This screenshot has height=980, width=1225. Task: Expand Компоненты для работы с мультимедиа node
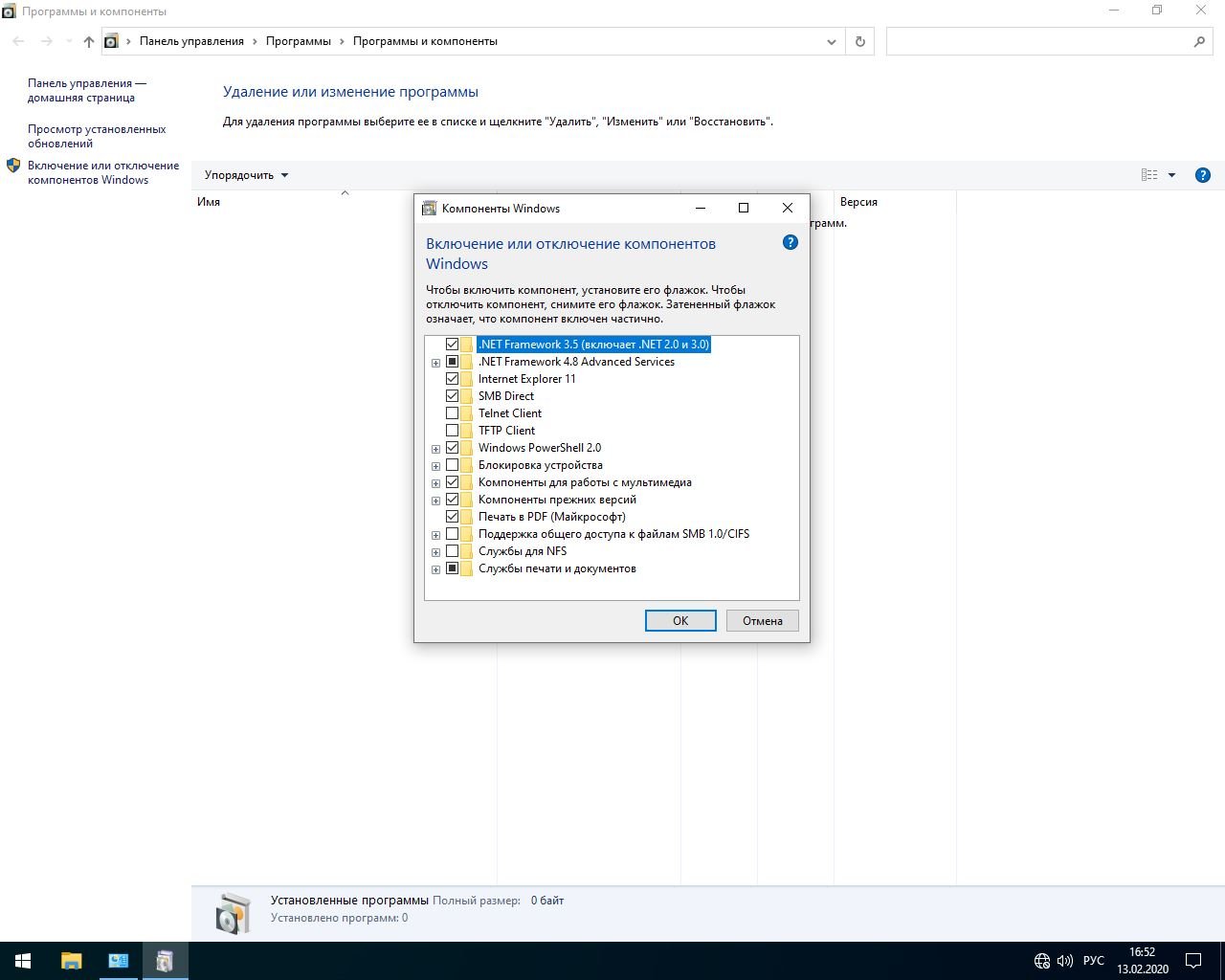435,483
